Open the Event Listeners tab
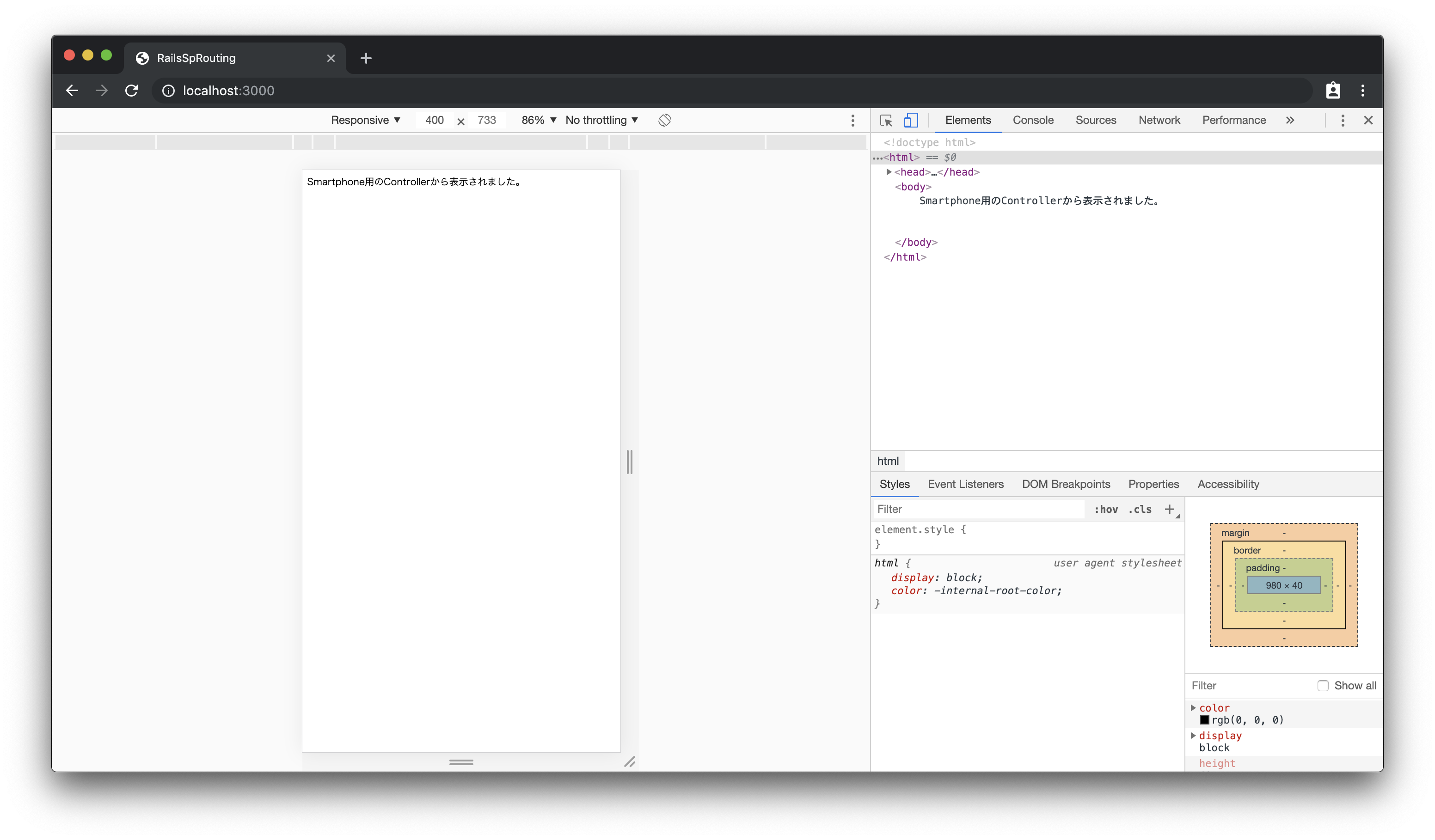The image size is (1435, 840). pyautogui.click(x=965, y=484)
